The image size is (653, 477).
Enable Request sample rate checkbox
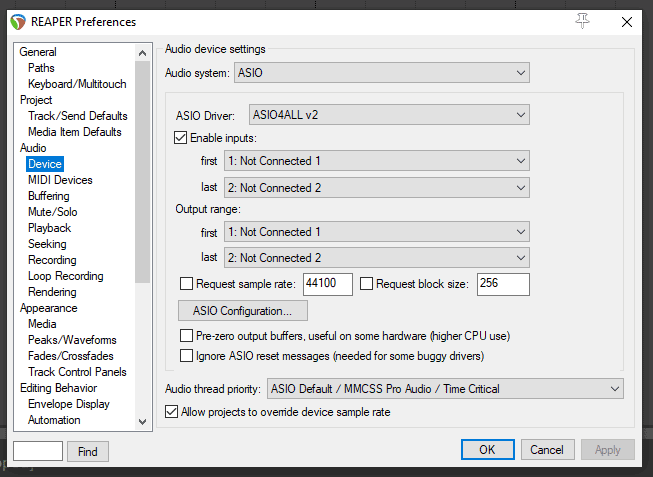(x=186, y=284)
